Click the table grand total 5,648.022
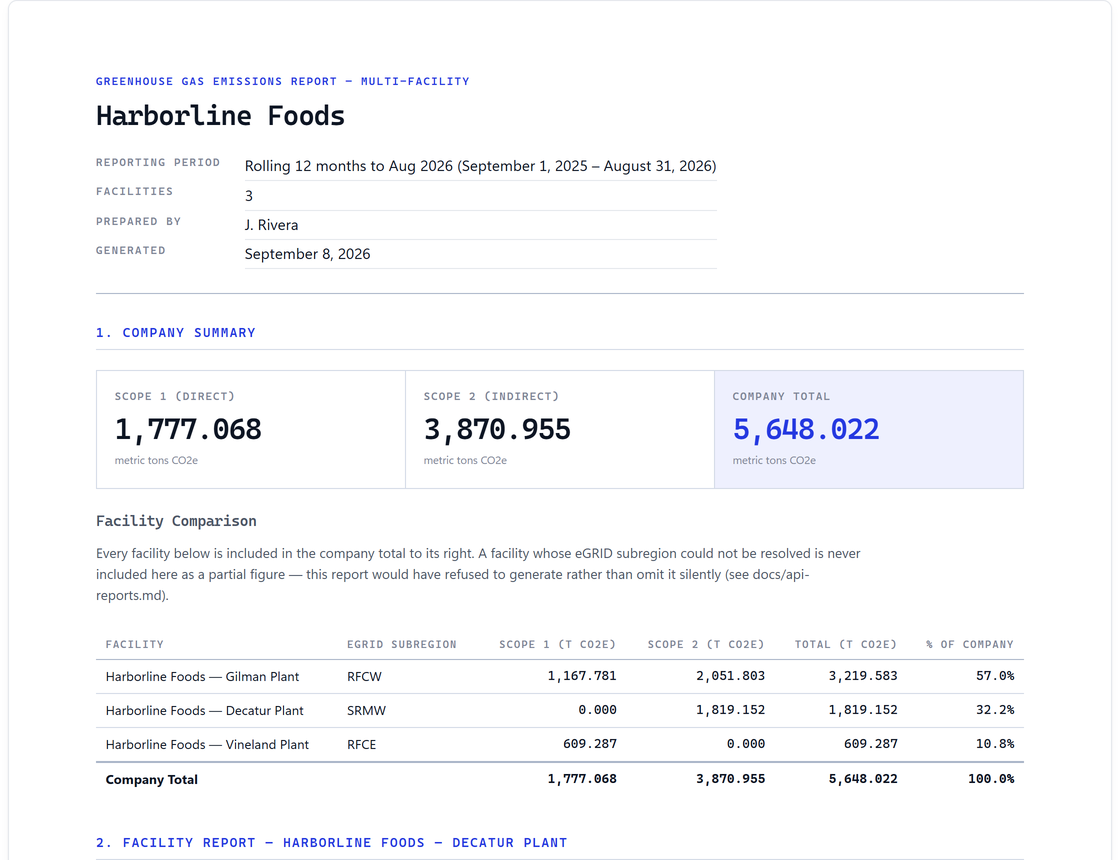1120x860 pixels. point(863,779)
